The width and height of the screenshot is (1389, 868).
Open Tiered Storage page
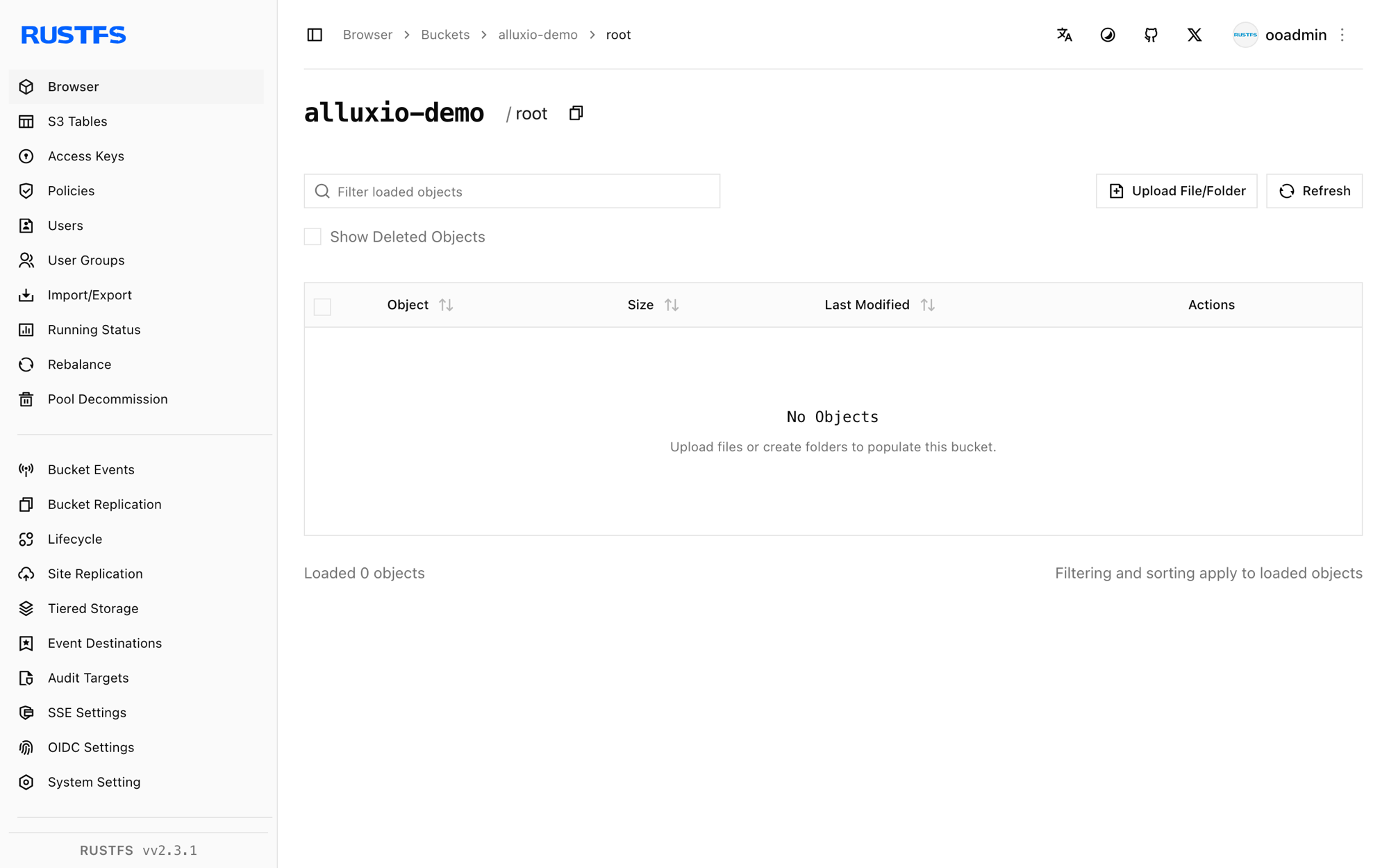click(136, 609)
